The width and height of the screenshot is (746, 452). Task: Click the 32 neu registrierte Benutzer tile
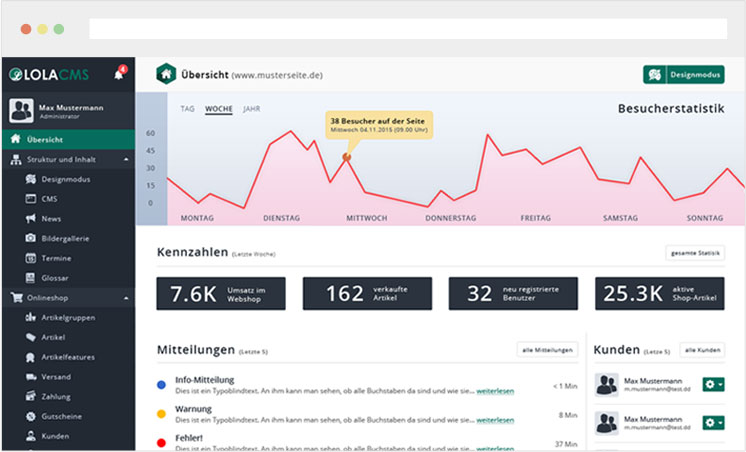513,294
